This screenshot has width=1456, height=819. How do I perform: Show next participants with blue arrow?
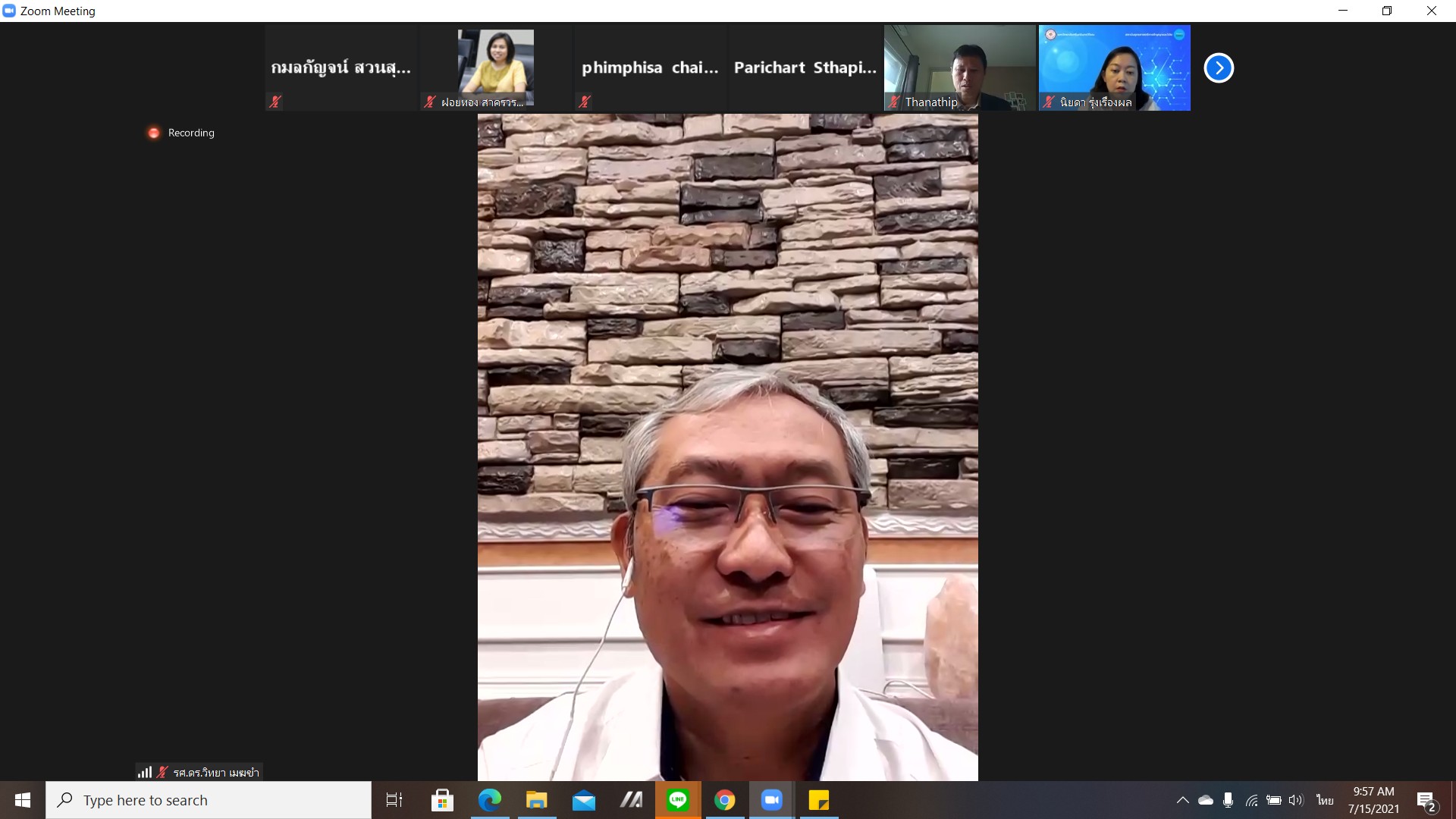pos(1219,68)
